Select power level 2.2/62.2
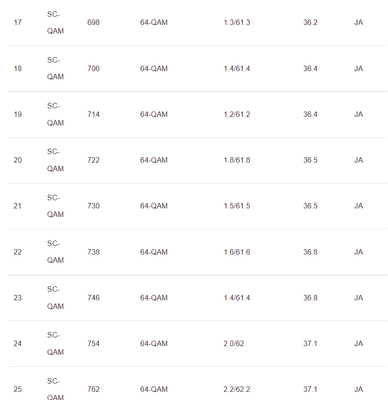The image size is (388, 400). pos(237,389)
